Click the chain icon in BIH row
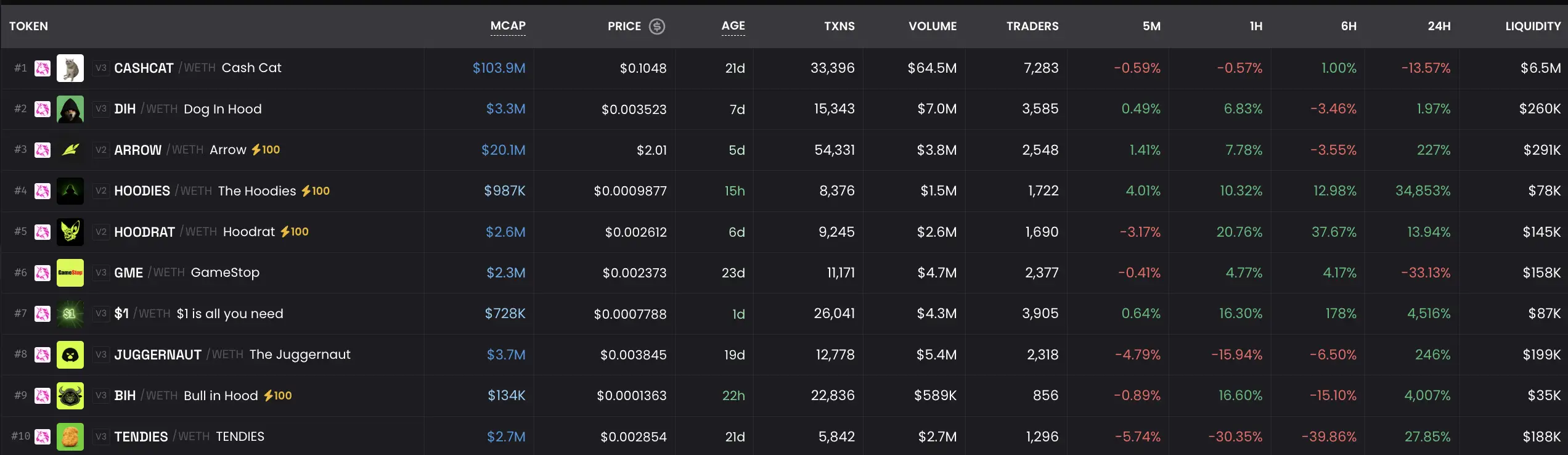This screenshot has height=455, width=1568. click(43, 396)
